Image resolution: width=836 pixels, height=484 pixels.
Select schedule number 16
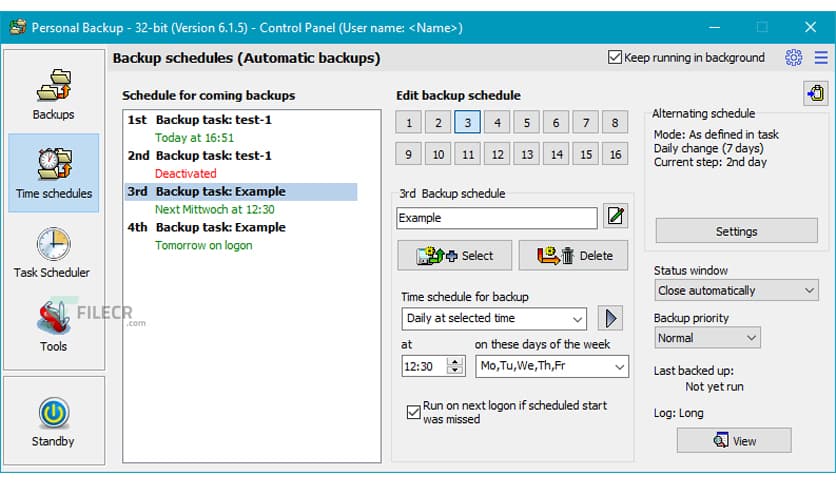(x=615, y=154)
